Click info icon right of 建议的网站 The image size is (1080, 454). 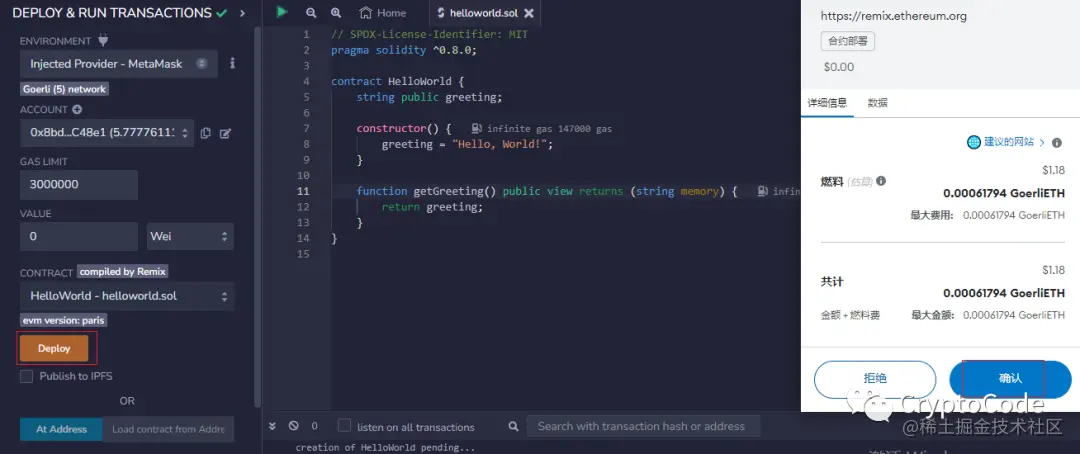[1057, 143]
